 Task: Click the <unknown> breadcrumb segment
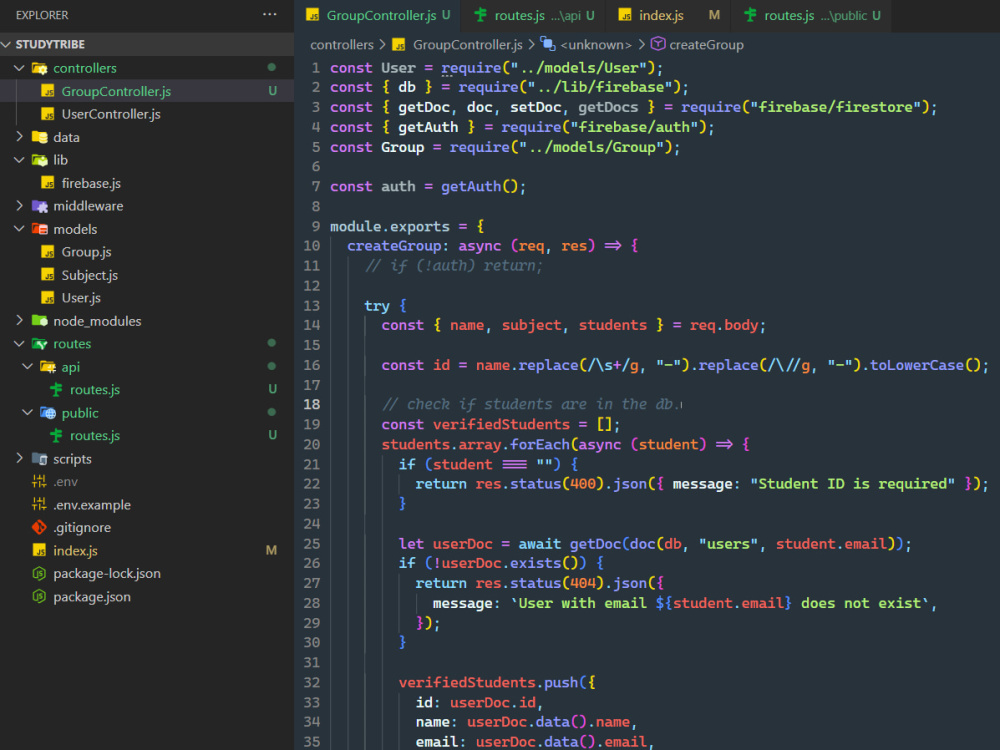595,45
